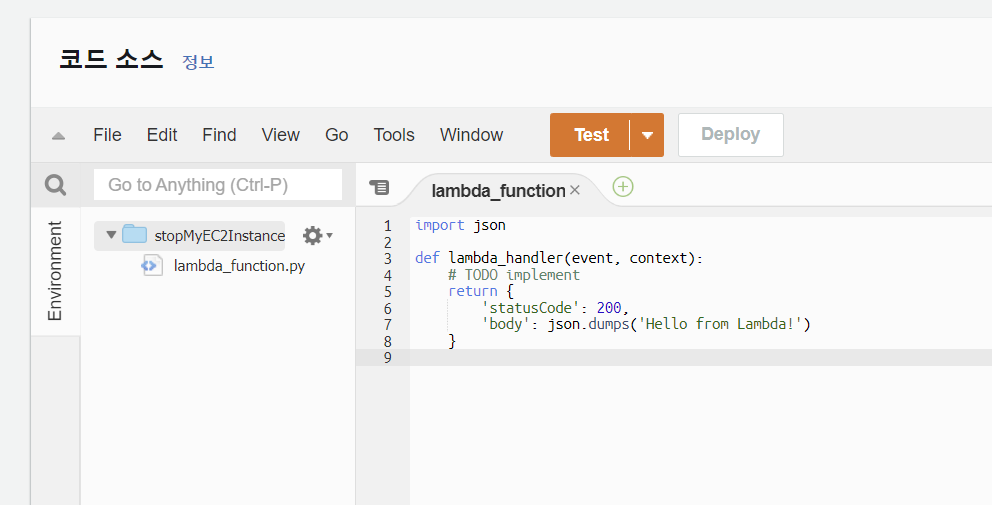Open the gear settings menu beside stopMyEC2Instance
Image resolution: width=992 pixels, height=505 pixels.
coord(318,235)
